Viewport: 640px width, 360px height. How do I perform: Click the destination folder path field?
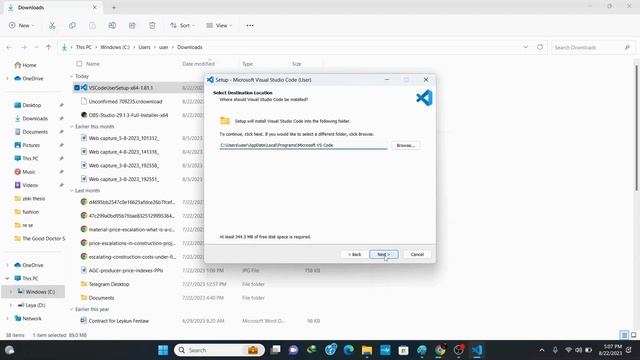(303, 145)
